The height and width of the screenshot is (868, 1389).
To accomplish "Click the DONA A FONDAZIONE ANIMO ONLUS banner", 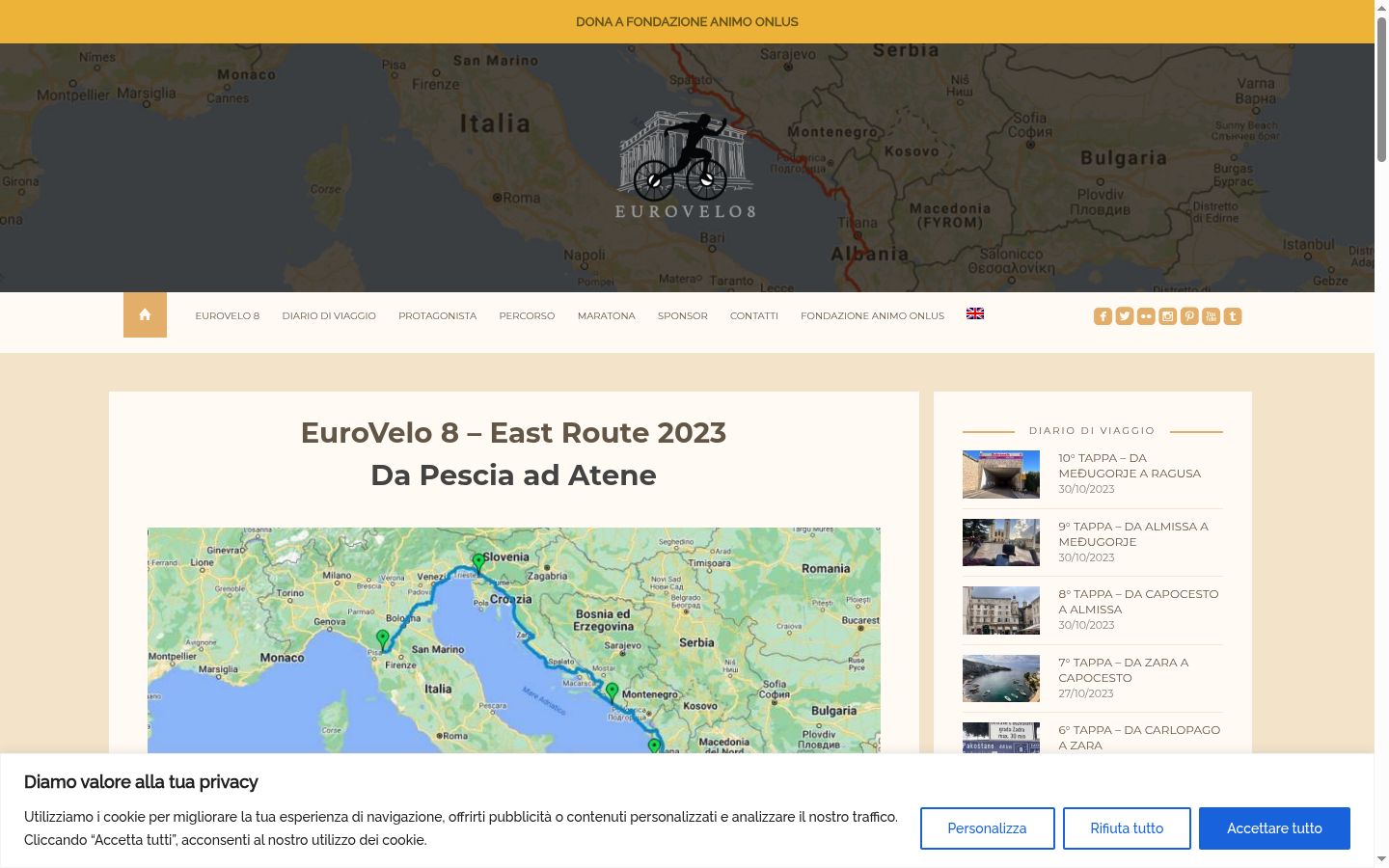I will pos(687,21).
